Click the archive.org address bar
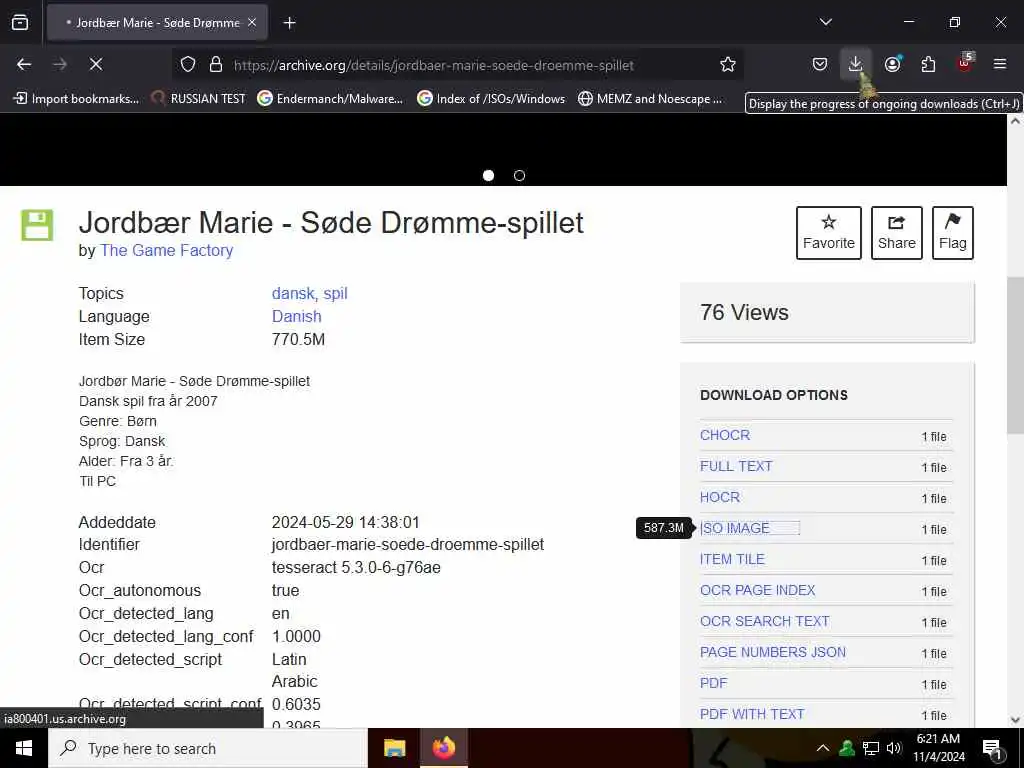This screenshot has height=768, width=1024. point(434,65)
